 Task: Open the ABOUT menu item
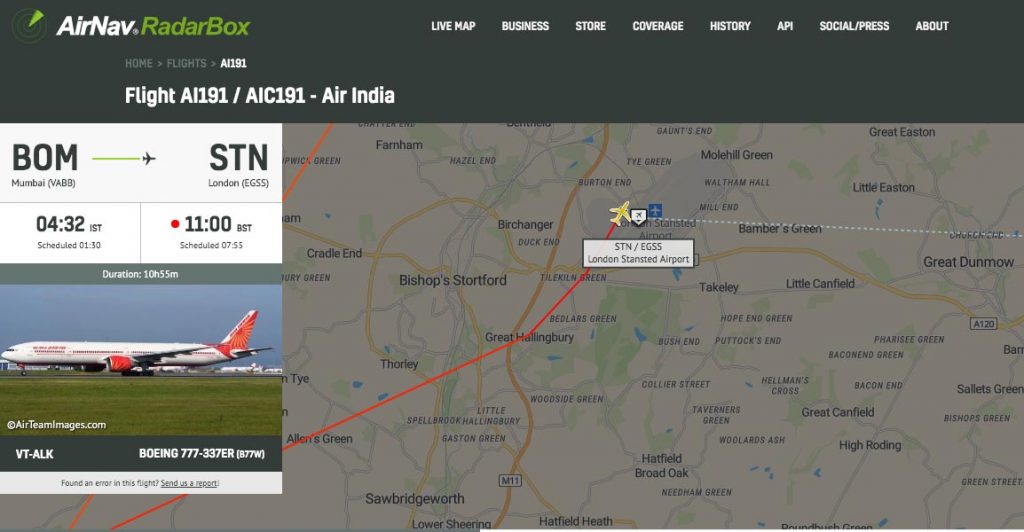[x=932, y=26]
